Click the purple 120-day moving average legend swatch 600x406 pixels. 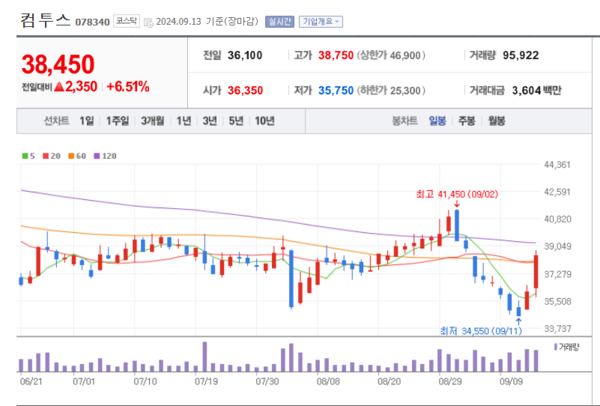pyautogui.click(x=97, y=156)
